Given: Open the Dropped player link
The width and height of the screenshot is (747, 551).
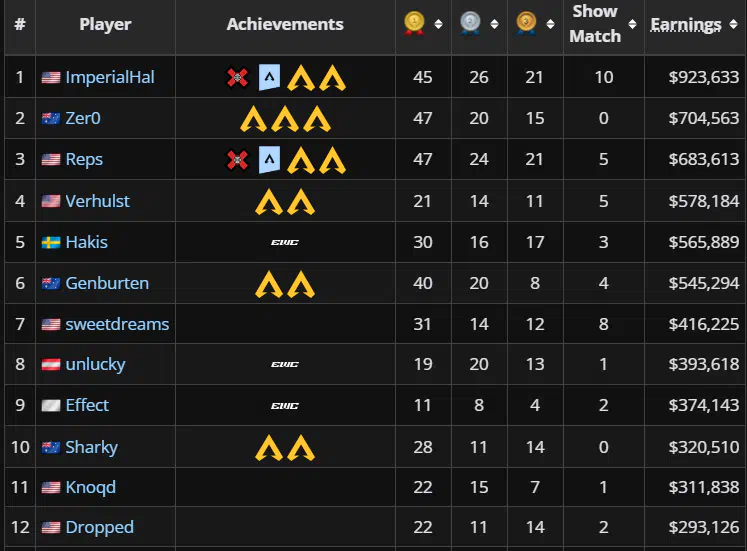Looking at the screenshot, I should click(100, 527).
